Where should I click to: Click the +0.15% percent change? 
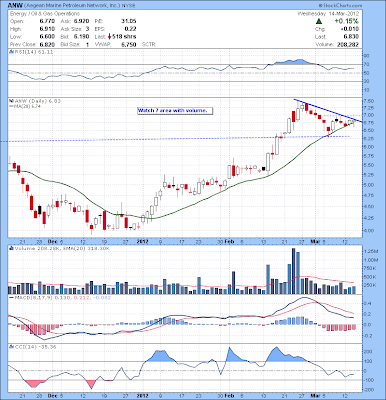tap(347, 21)
